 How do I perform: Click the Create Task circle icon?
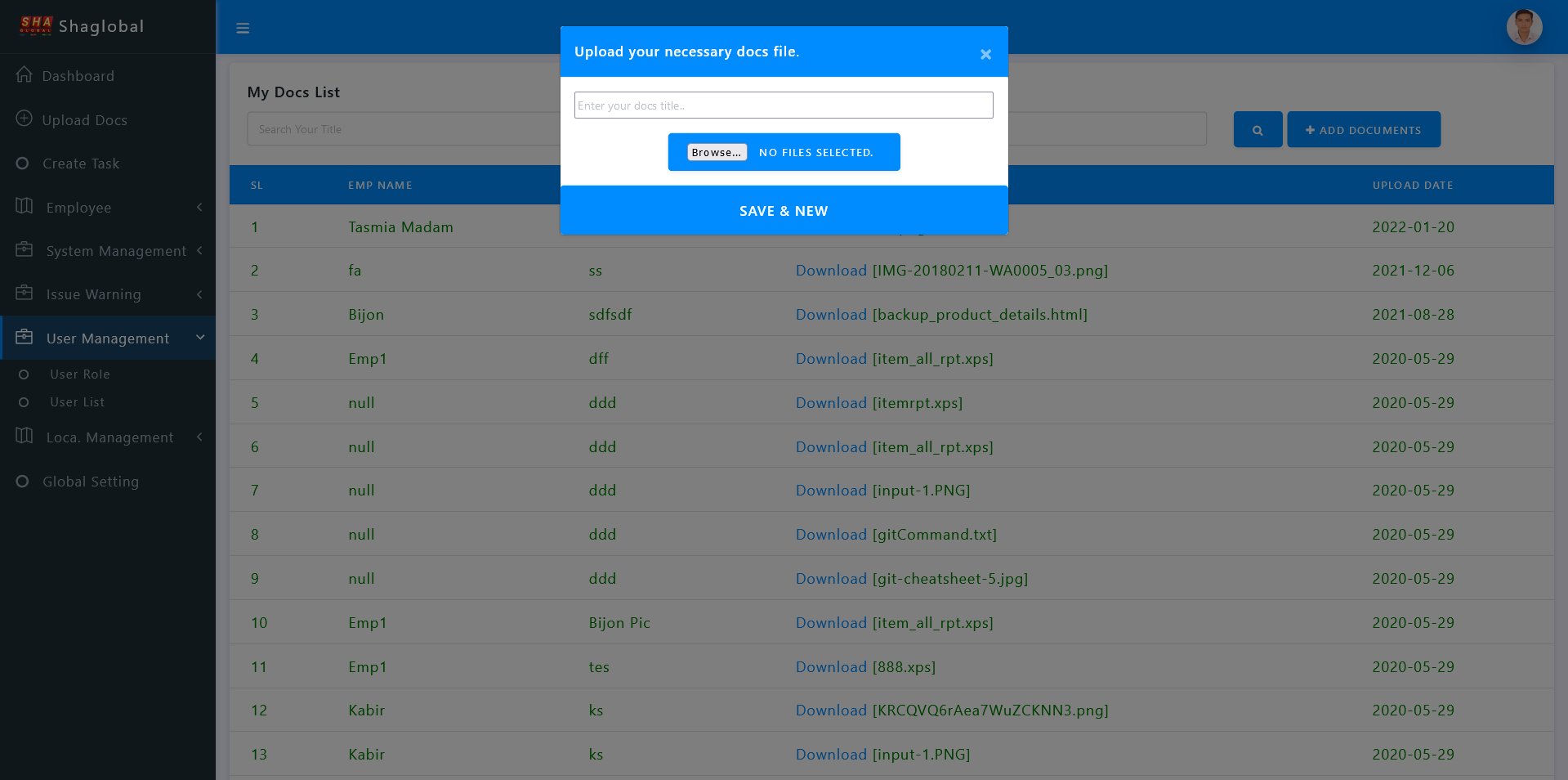(x=23, y=164)
